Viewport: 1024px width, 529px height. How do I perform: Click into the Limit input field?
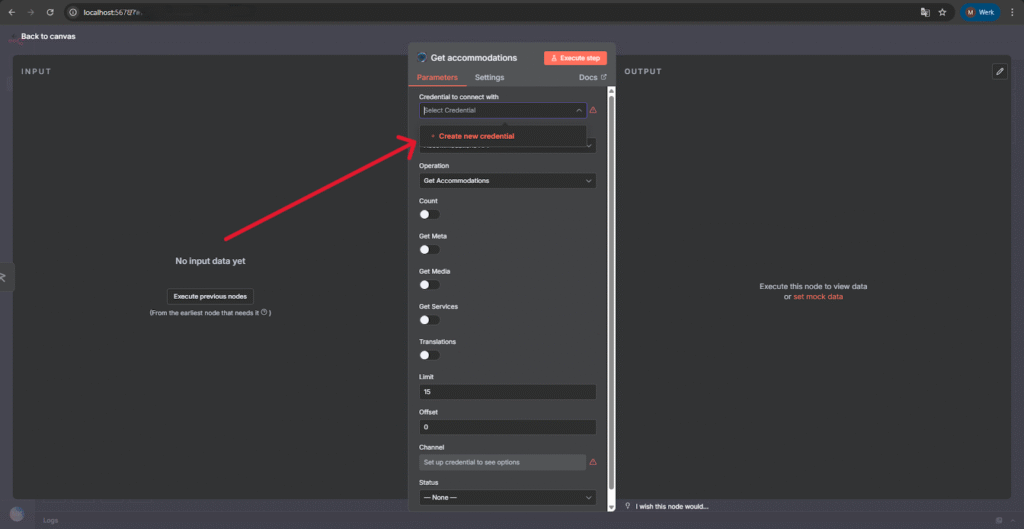click(x=507, y=392)
